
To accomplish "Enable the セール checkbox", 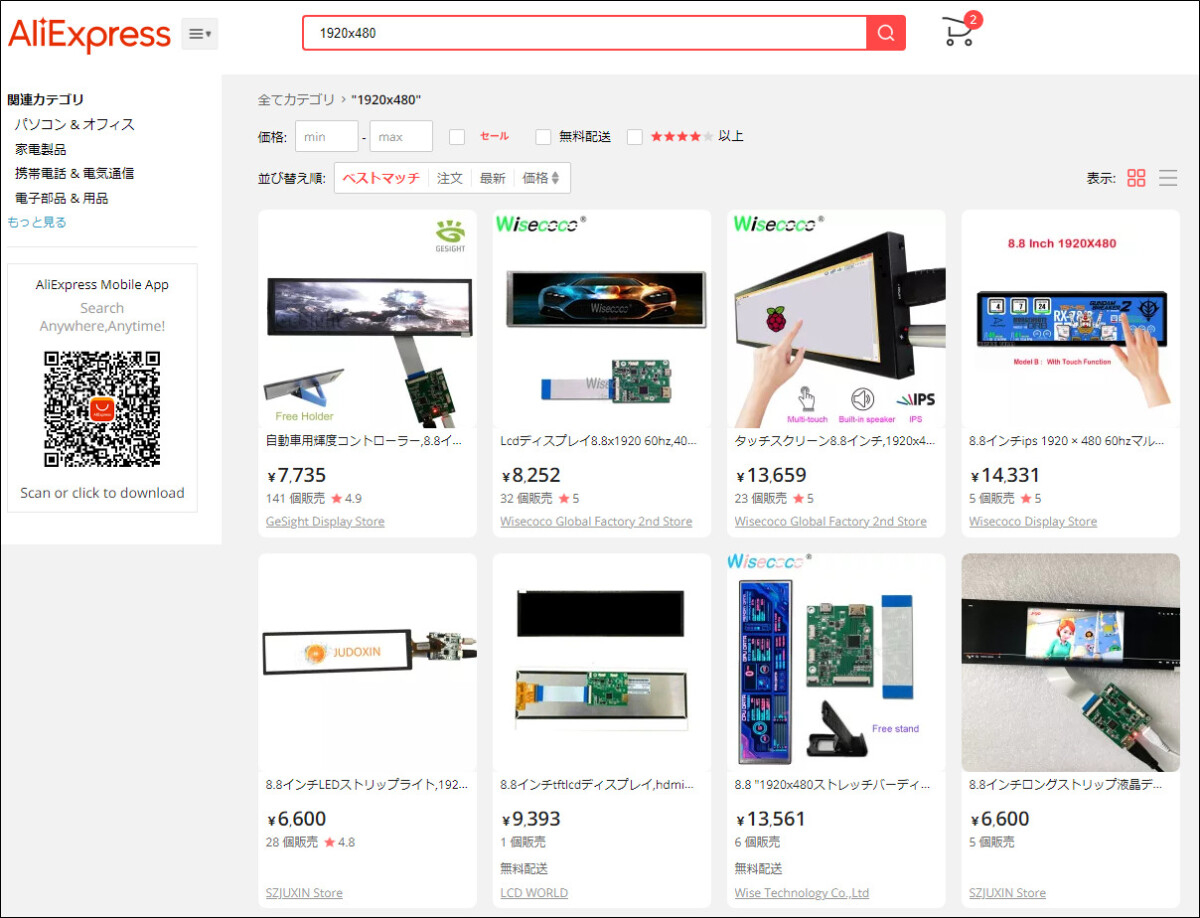I will 457,137.
